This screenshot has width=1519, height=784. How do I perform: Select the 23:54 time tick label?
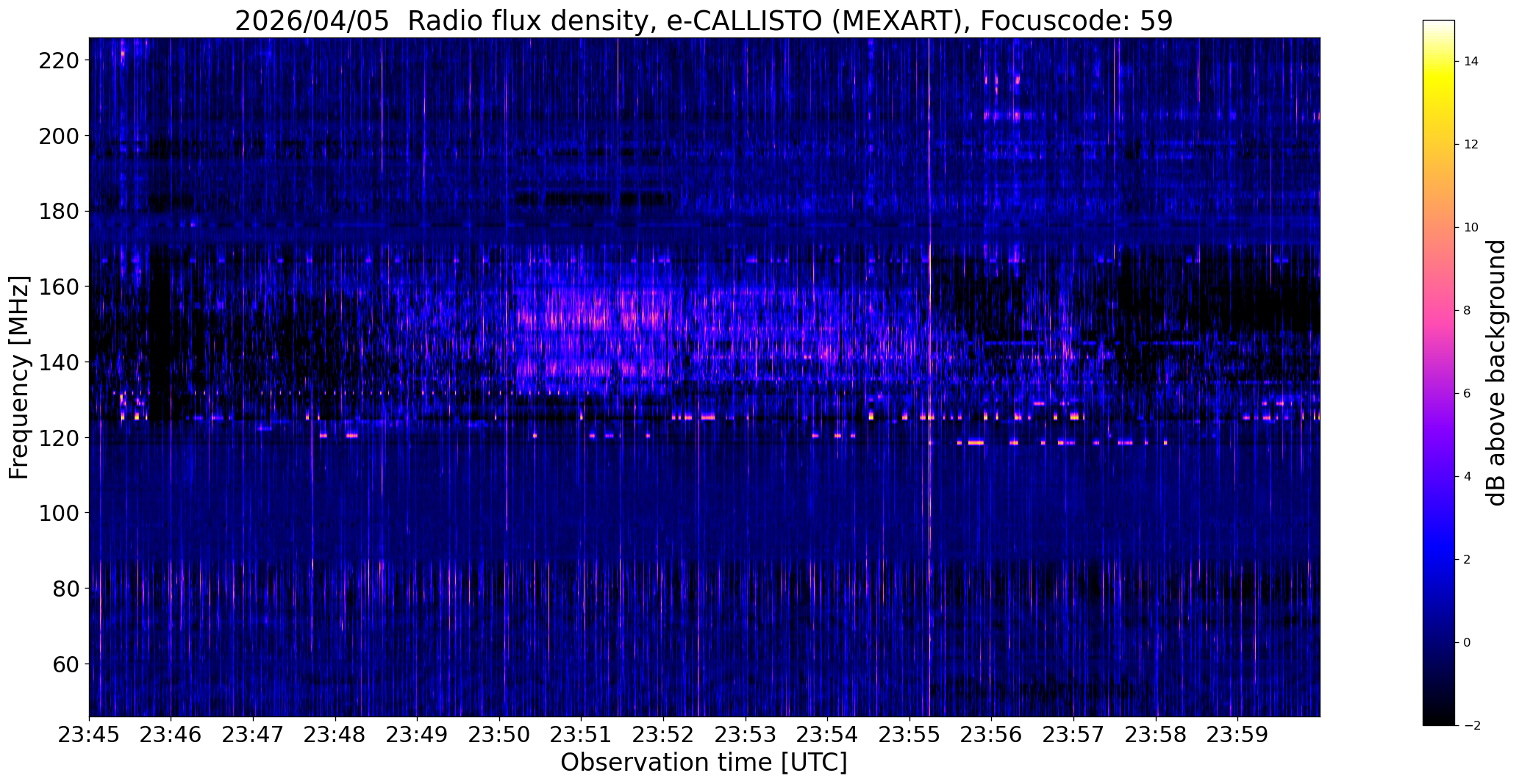click(x=828, y=735)
